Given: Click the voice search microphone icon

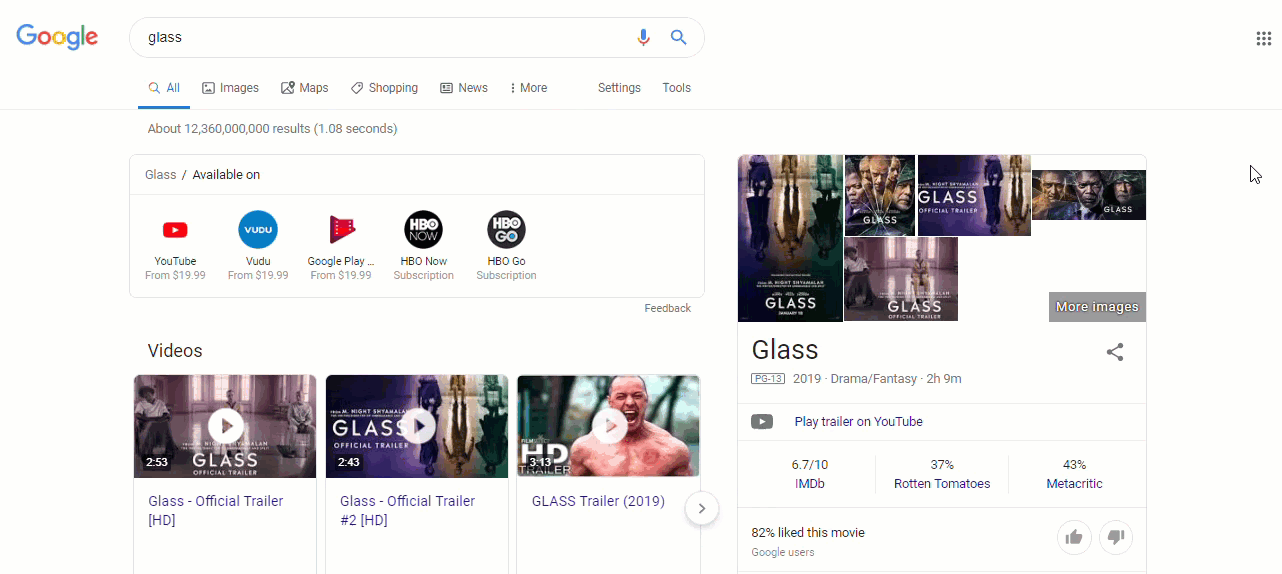Looking at the screenshot, I should pyautogui.click(x=643, y=38).
